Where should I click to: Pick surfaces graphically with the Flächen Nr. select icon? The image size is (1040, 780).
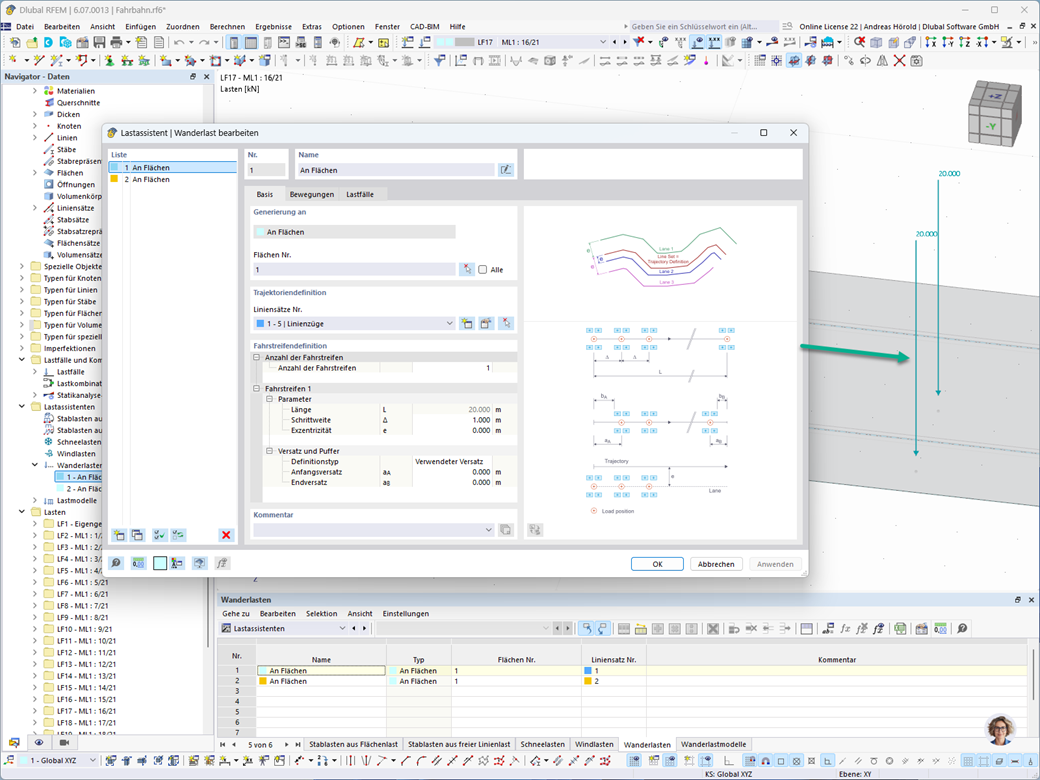[467, 269]
